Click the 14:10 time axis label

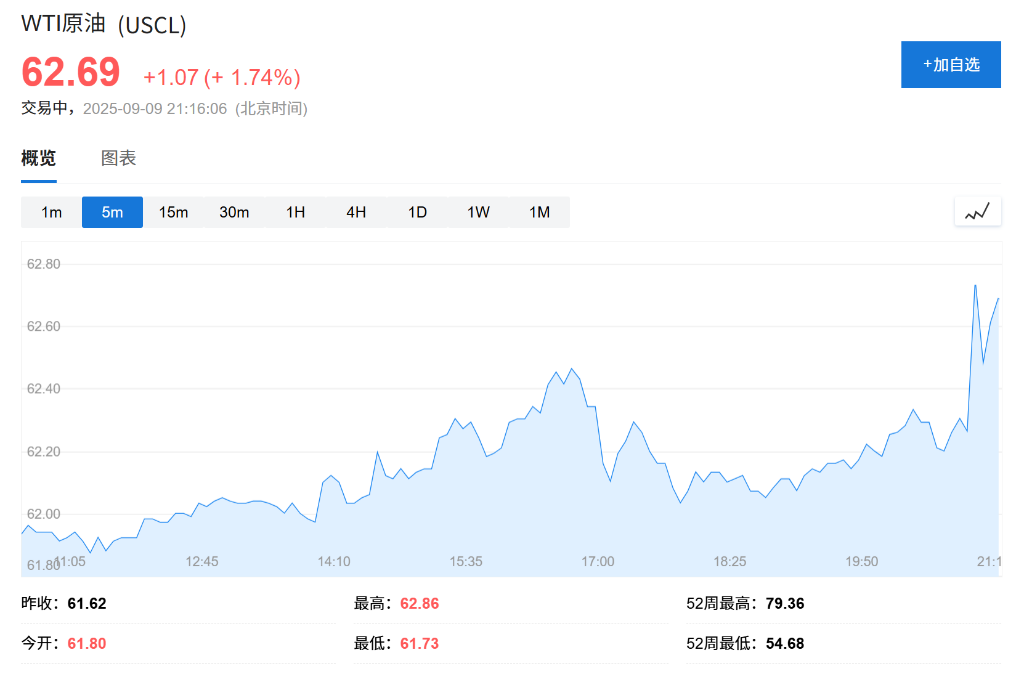334,561
